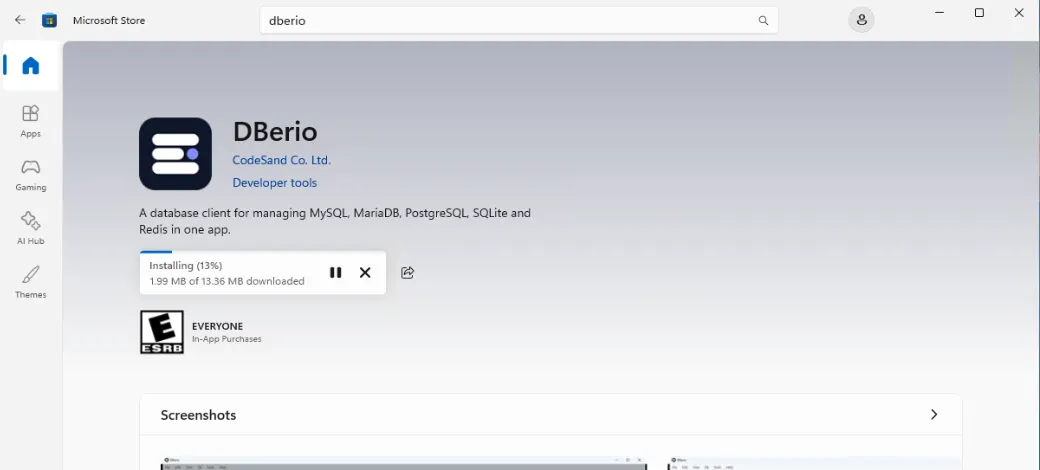The image size is (1040, 470).
Task: Open the Developer tools category link
Action: point(275,183)
